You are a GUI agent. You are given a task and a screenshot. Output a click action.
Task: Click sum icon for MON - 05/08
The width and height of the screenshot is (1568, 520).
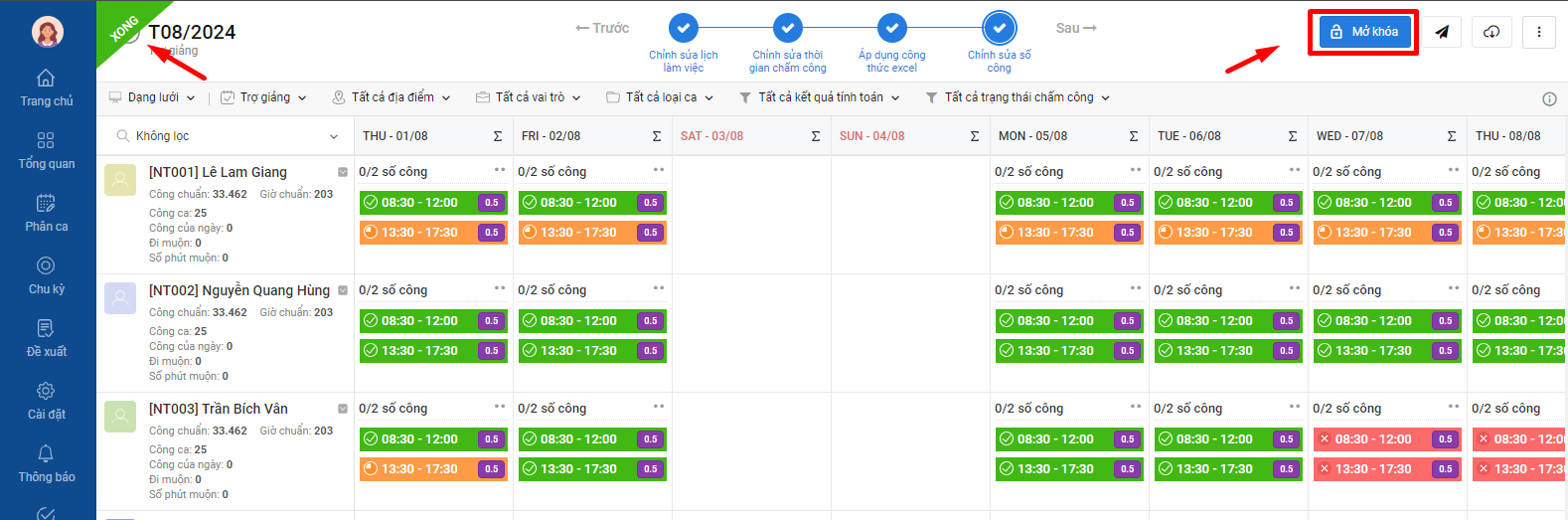click(1134, 136)
